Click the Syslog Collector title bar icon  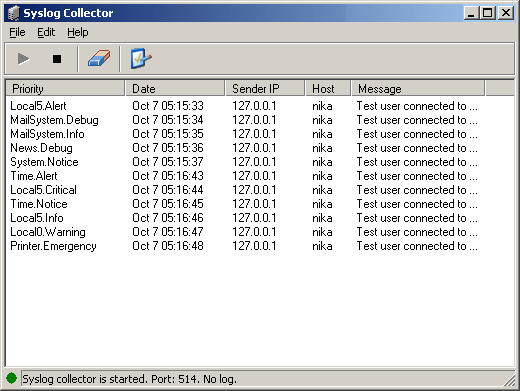(x=14, y=13)
